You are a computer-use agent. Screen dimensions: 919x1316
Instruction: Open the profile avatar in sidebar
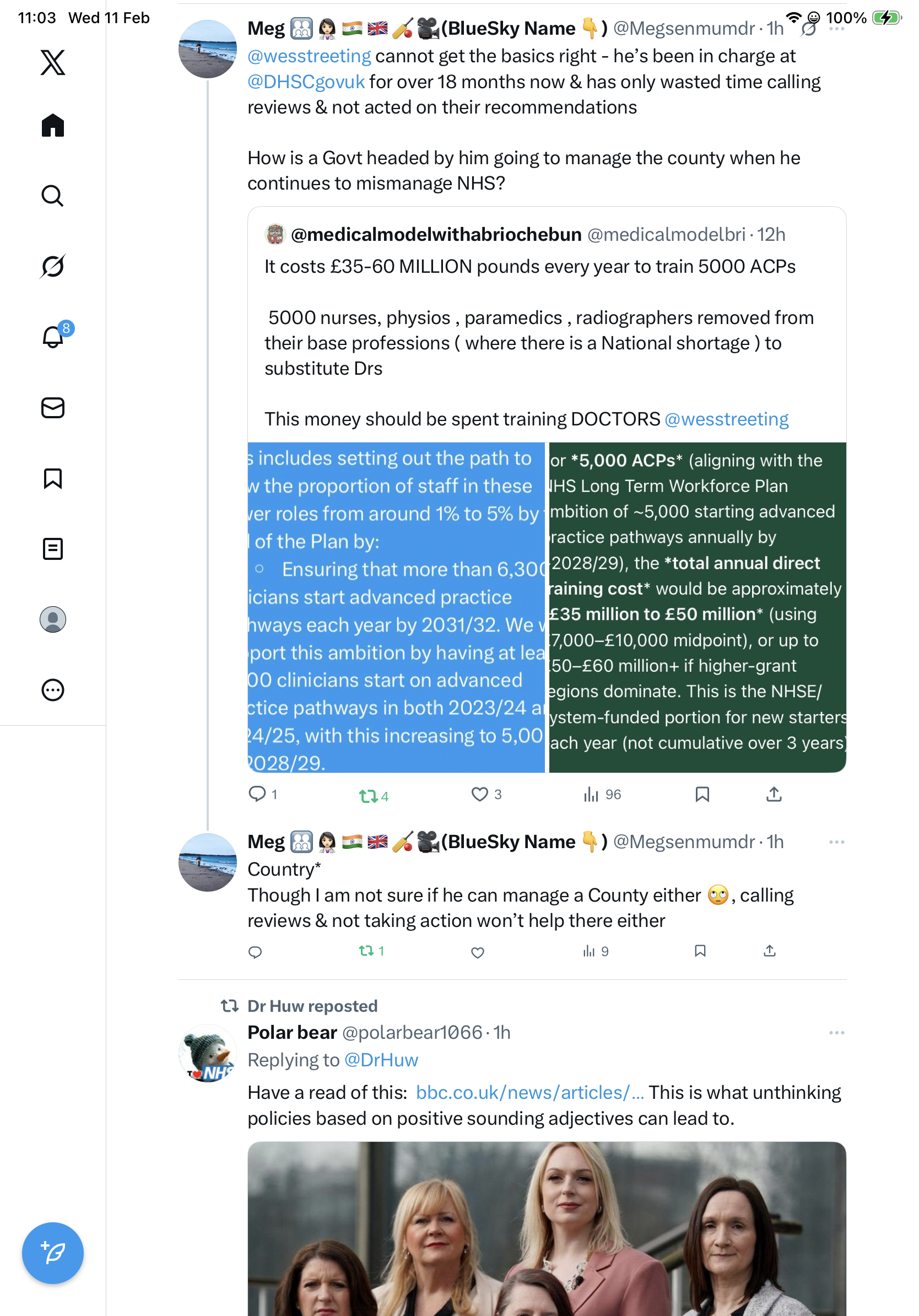click(x=53, y=619)
